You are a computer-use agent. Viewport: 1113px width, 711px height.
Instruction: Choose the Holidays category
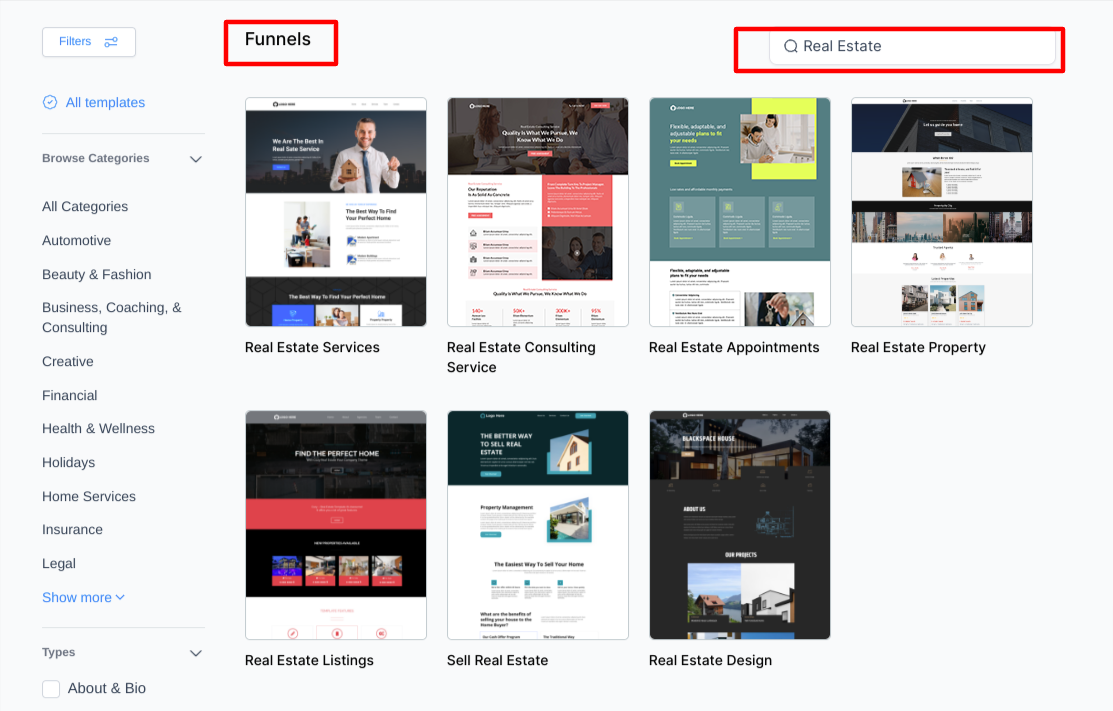pos(68,463)
